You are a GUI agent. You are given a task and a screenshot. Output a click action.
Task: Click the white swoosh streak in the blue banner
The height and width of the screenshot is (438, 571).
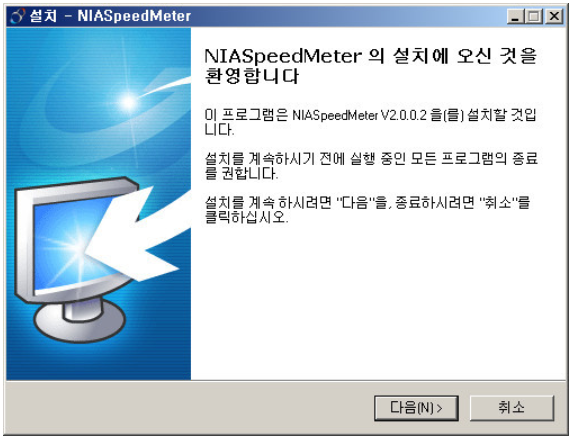(x=166, y=87)
